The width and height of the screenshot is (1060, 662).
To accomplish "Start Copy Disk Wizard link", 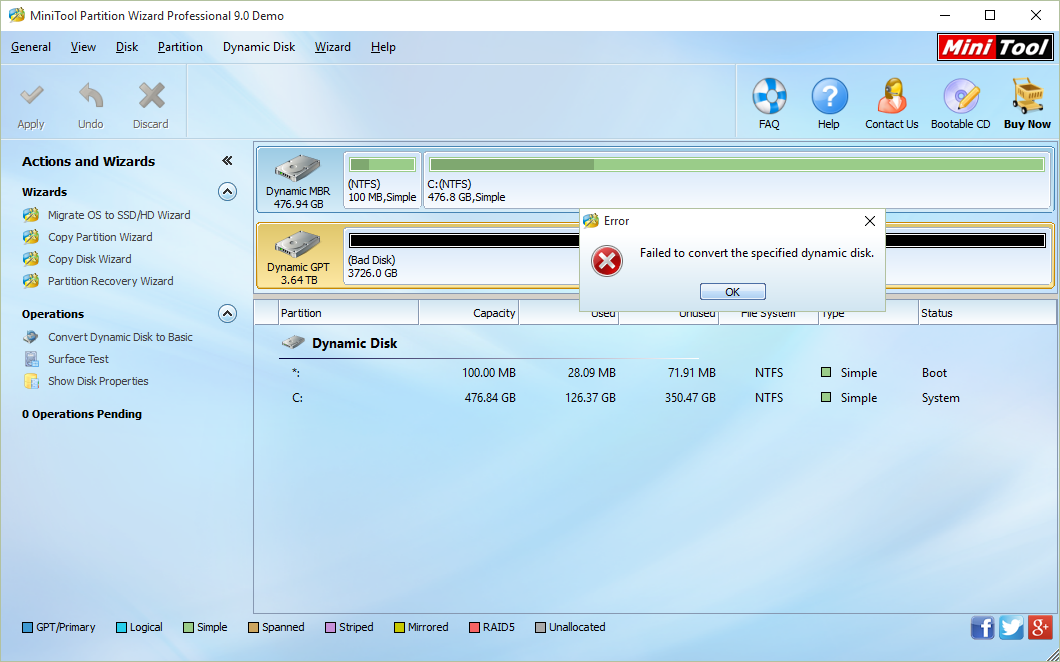I will pos(90,259).
